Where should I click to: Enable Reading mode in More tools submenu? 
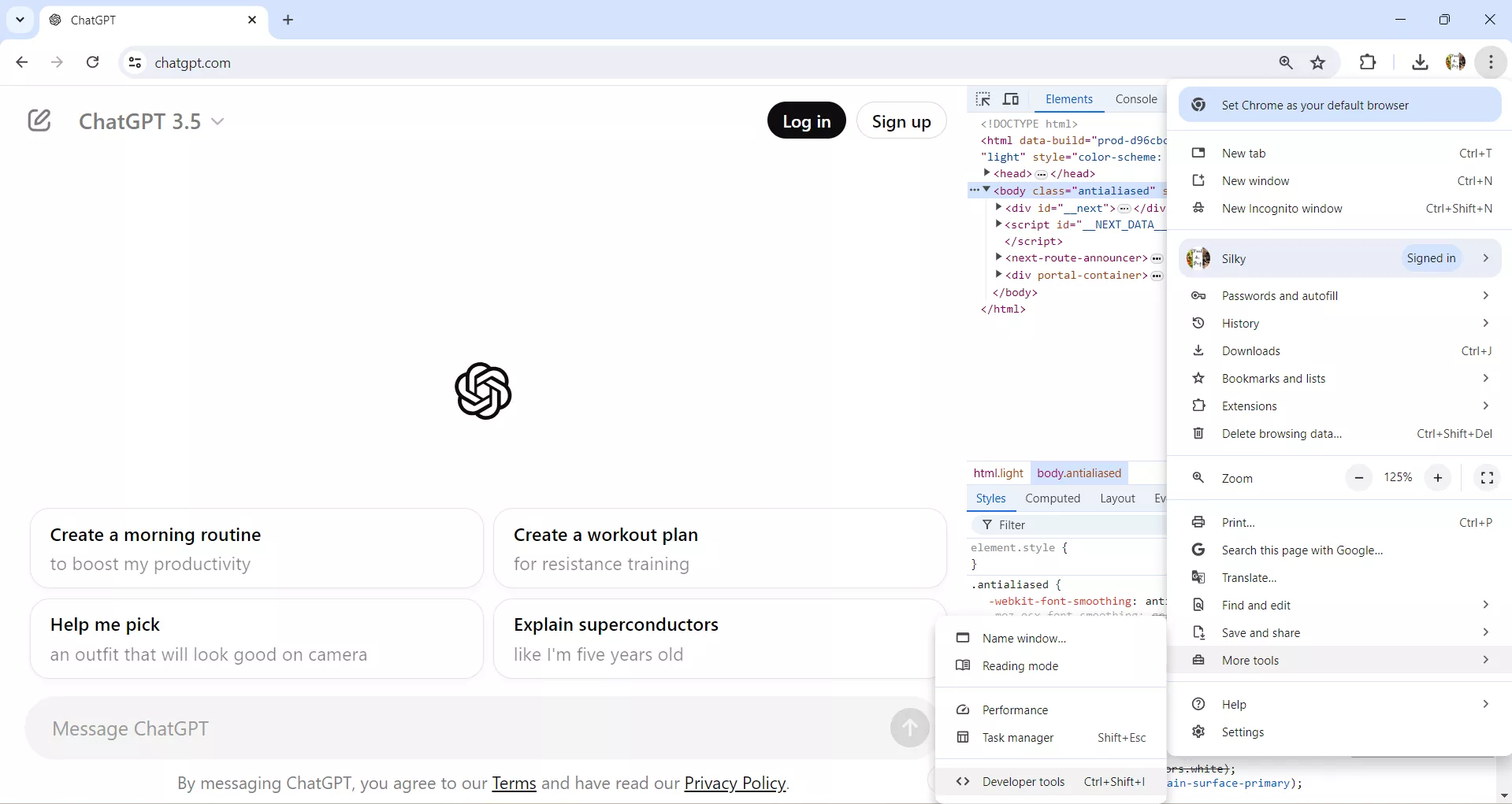(x=1020, y=665)
